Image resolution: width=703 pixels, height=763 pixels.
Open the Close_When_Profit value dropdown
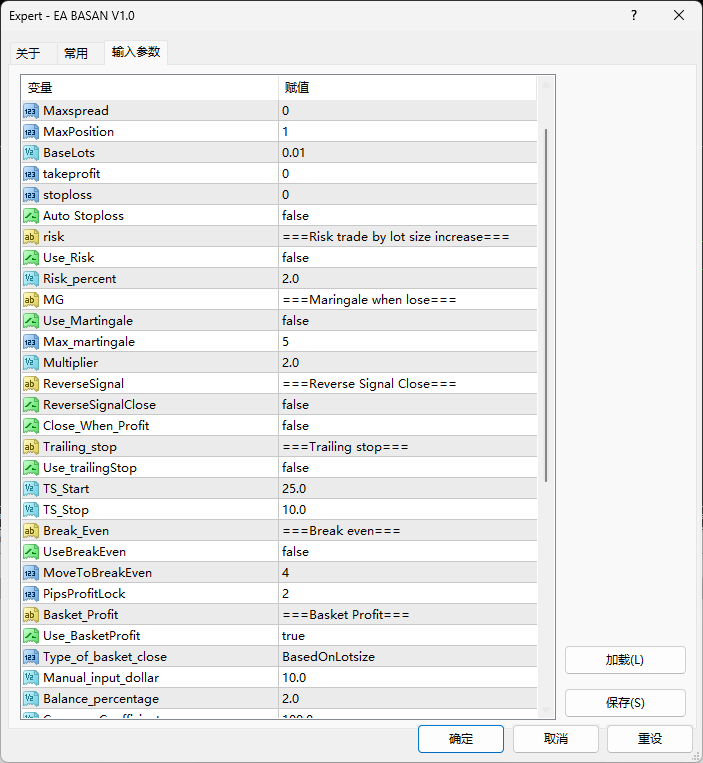pos(408,426)
